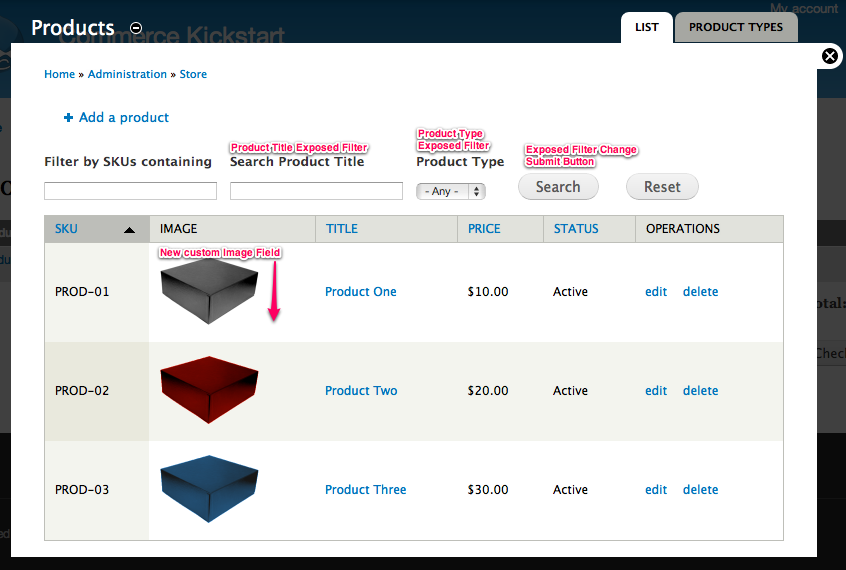Select the PROD-02 SKU text
846x570 pixels.
[x=82, y=390]
